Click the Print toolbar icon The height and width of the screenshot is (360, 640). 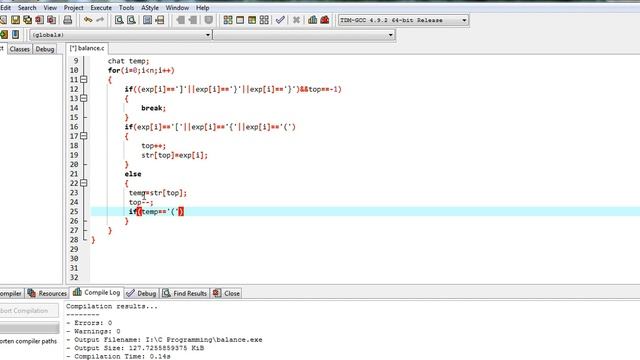coord(67,20)
